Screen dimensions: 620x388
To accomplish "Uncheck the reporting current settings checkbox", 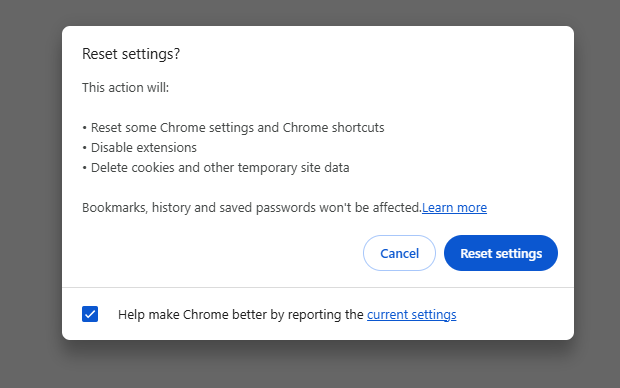I will click(x=90, y=314).
